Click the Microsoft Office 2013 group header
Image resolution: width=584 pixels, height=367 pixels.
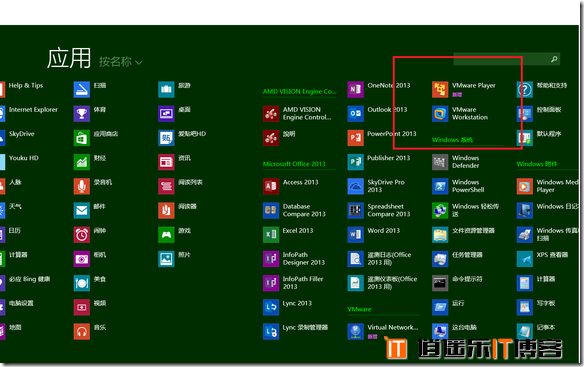[294, 164]
